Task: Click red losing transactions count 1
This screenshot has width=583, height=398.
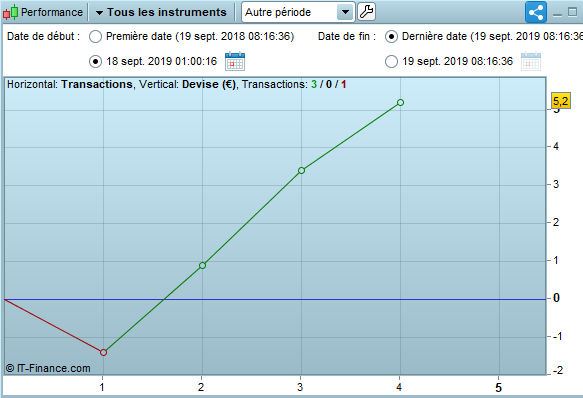Action: click(x=344, y=84)
